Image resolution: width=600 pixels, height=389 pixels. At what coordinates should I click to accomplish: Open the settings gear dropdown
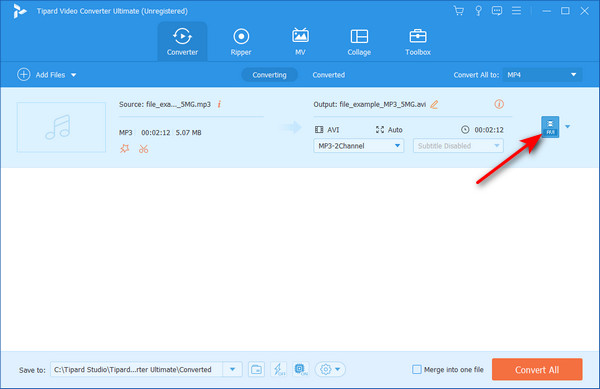[330, 369]
